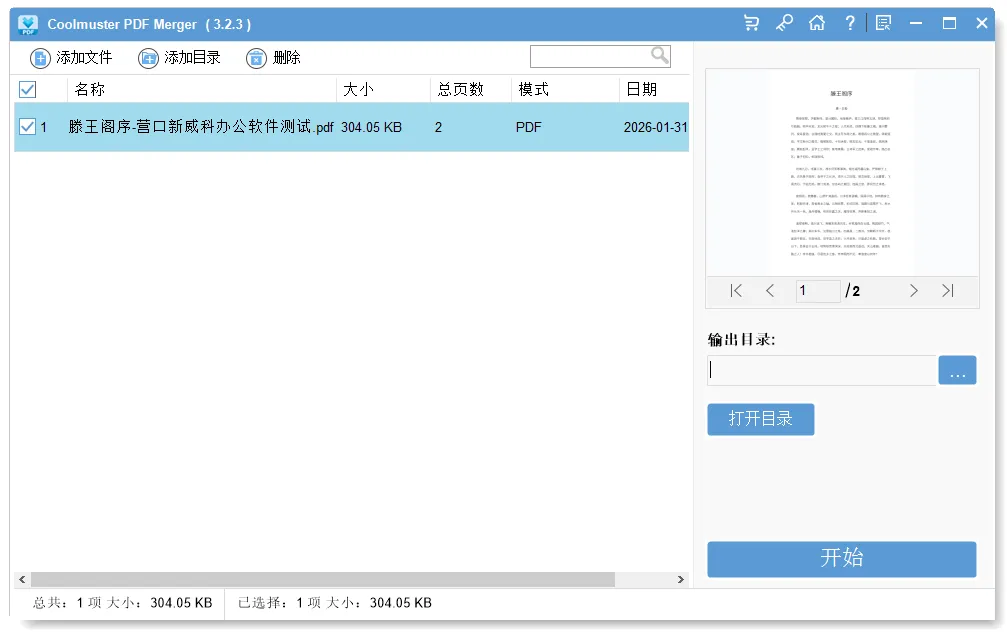1007x633 pixels.
Task: Click the 已选择 1 项 status text
Action: click(x=335, y=603)
